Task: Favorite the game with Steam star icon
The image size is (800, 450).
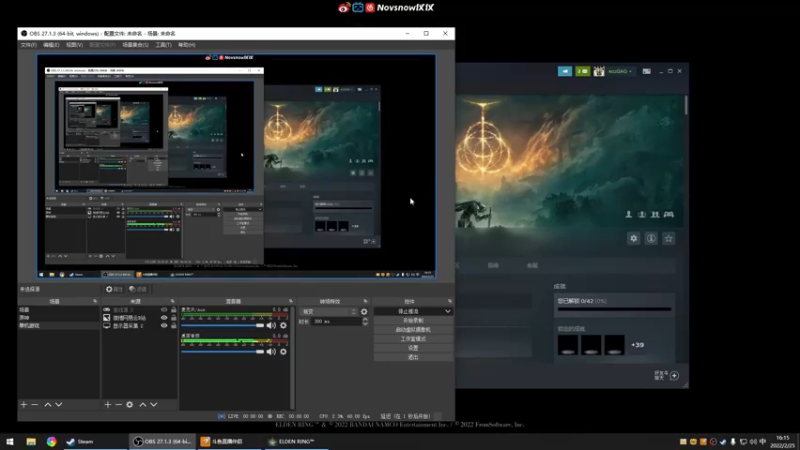Action: pyautogui.click(x=668, y=238)
